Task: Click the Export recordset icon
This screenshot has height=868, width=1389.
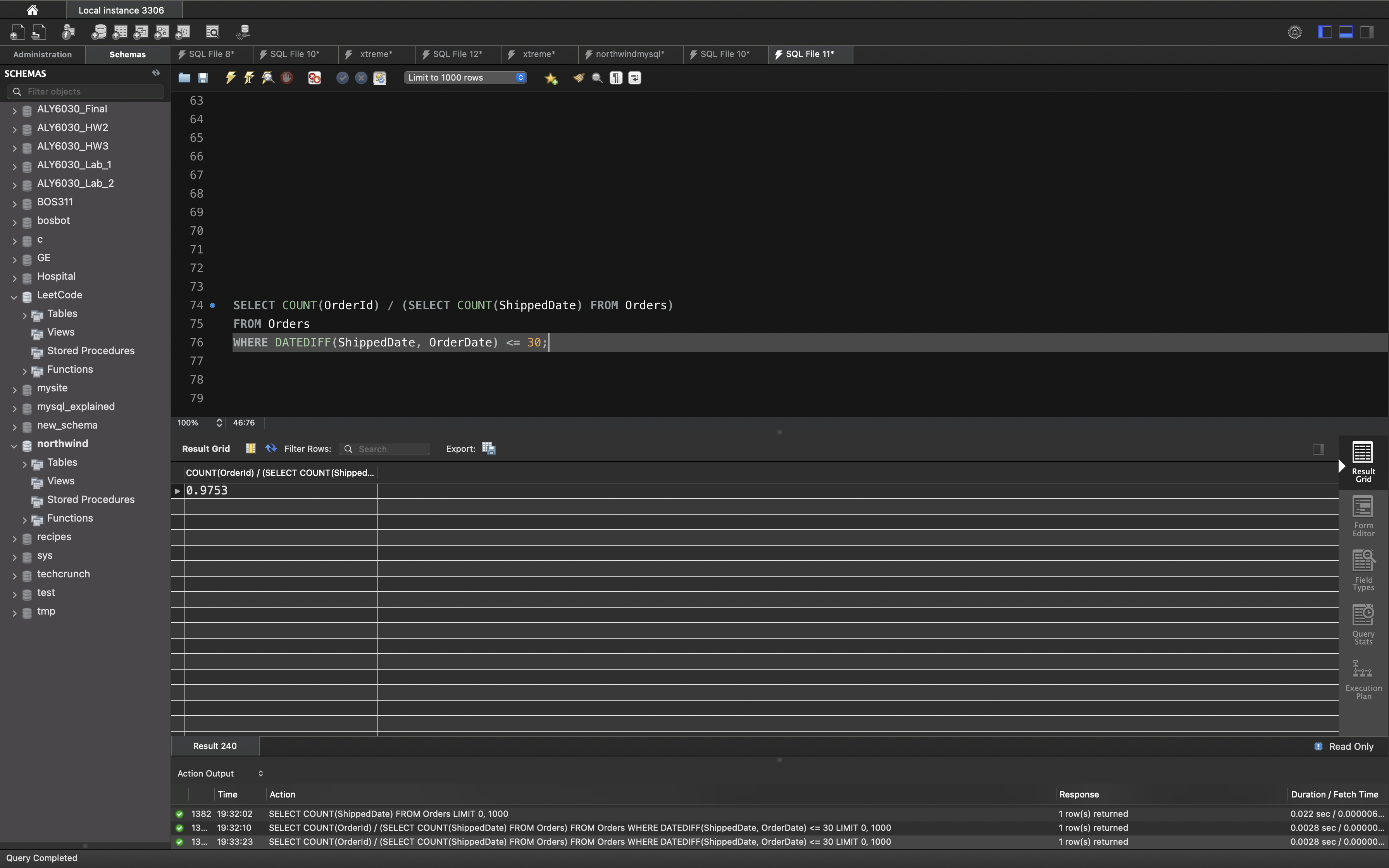Action: 489,448
